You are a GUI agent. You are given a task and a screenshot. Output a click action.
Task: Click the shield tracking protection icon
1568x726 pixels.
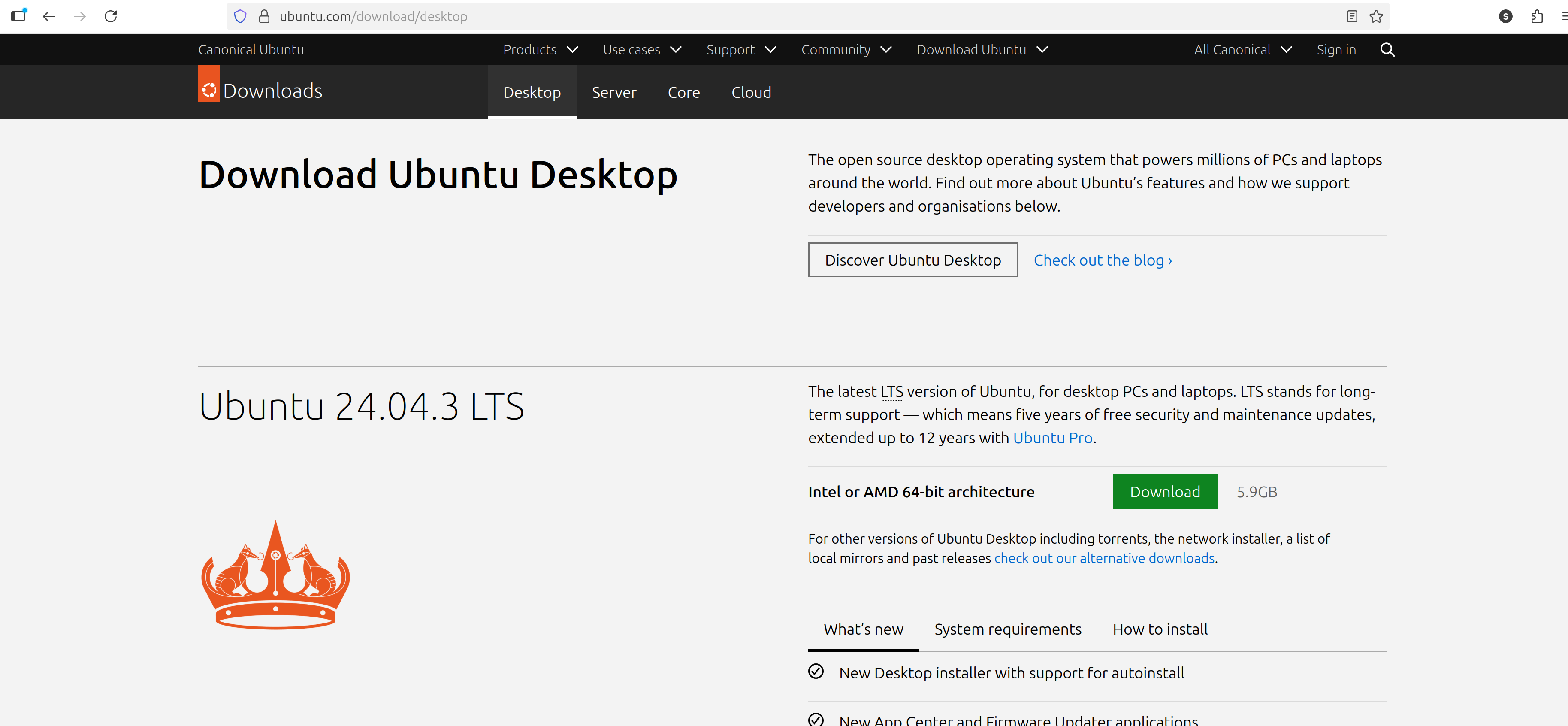tap(240, 16)
